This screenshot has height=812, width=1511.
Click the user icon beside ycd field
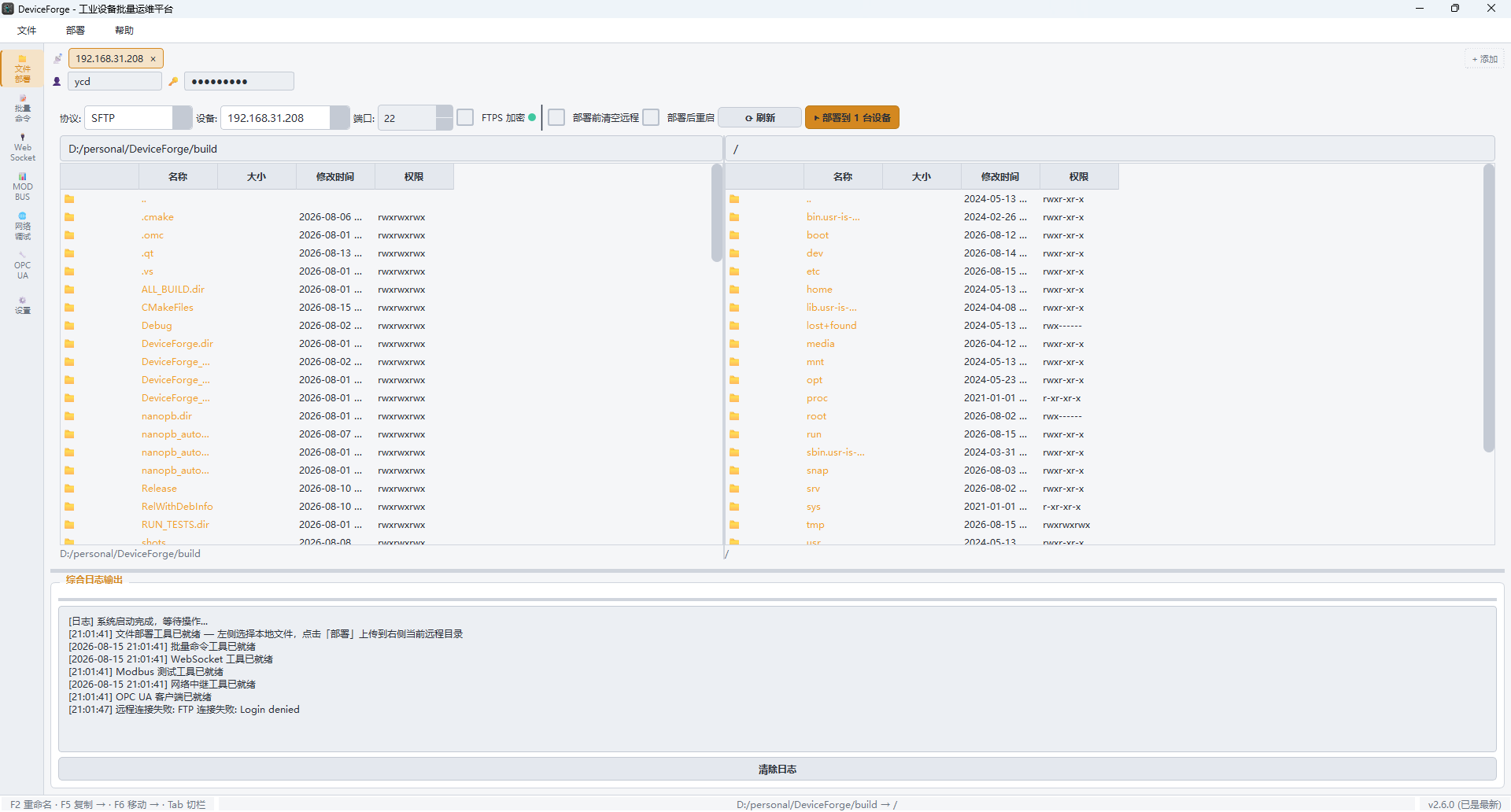click(x=57, y=81)
